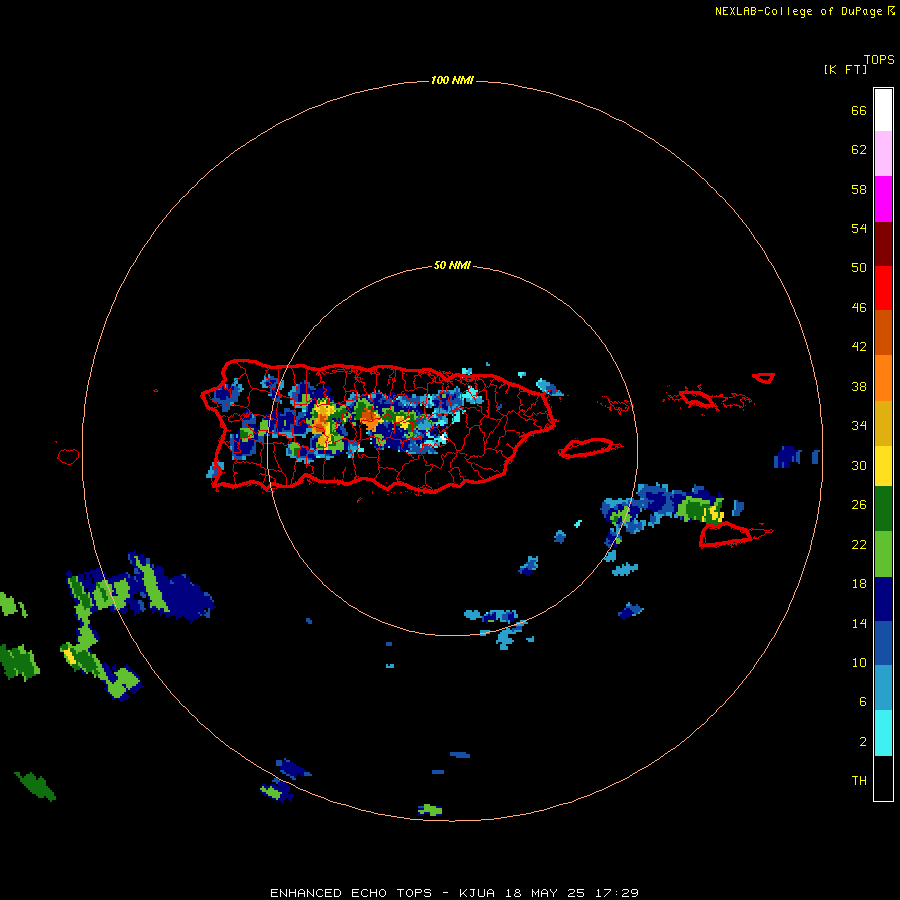Choose the dark red (maroon) legend swatch

point(883,243)
